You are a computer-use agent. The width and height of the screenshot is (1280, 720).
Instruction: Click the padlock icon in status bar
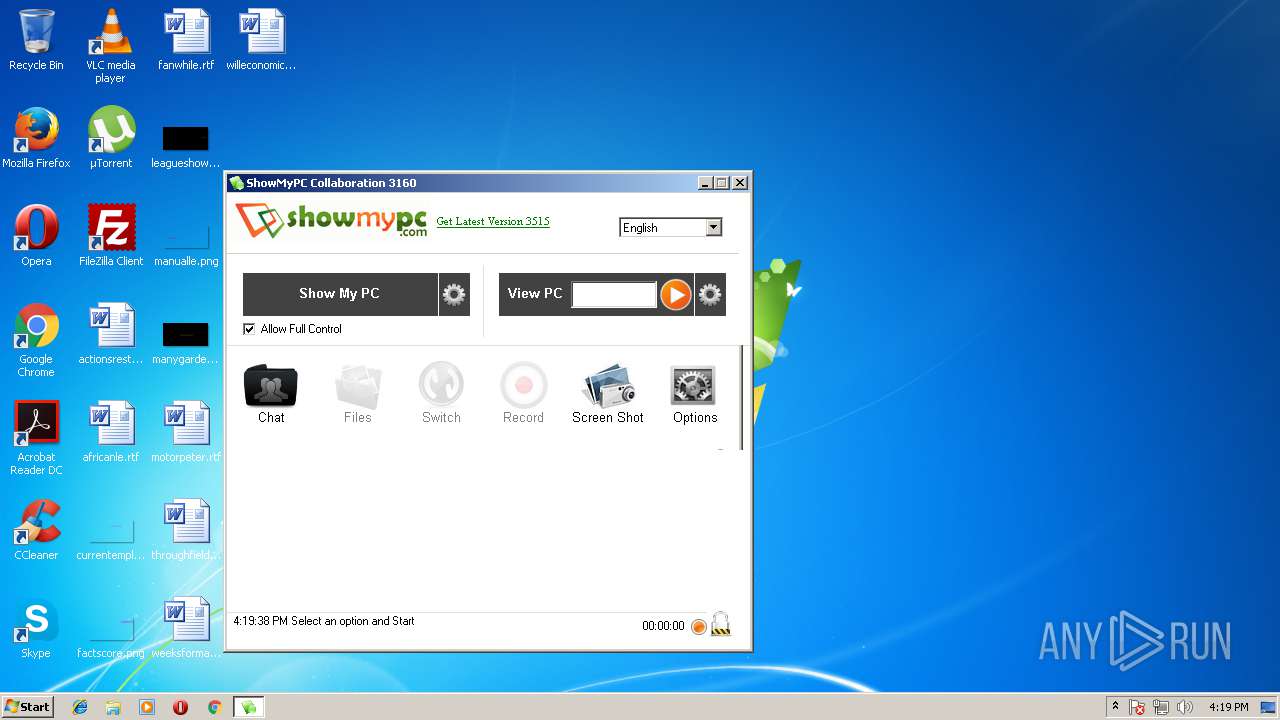[x=720, y=625]
